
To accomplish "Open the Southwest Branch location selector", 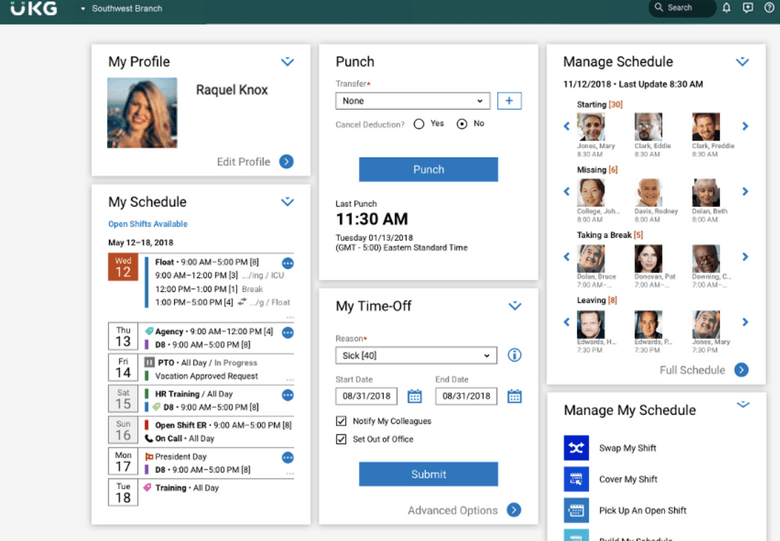I will coord(121,8).
